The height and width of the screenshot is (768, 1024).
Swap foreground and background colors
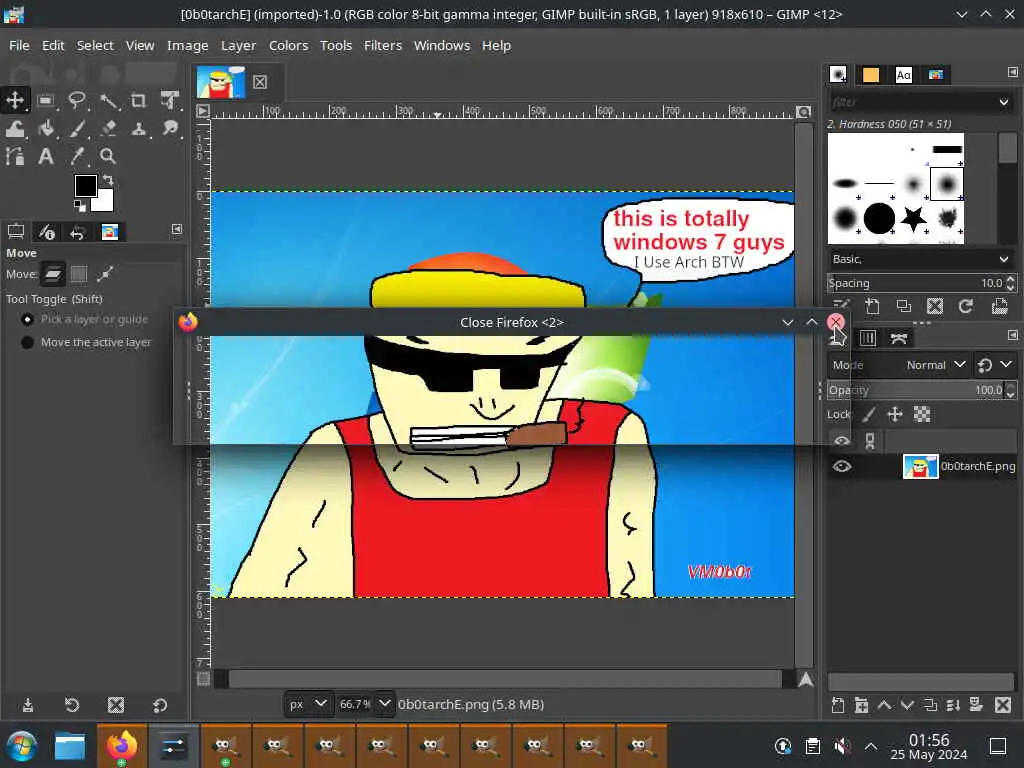tap(108, 181)
